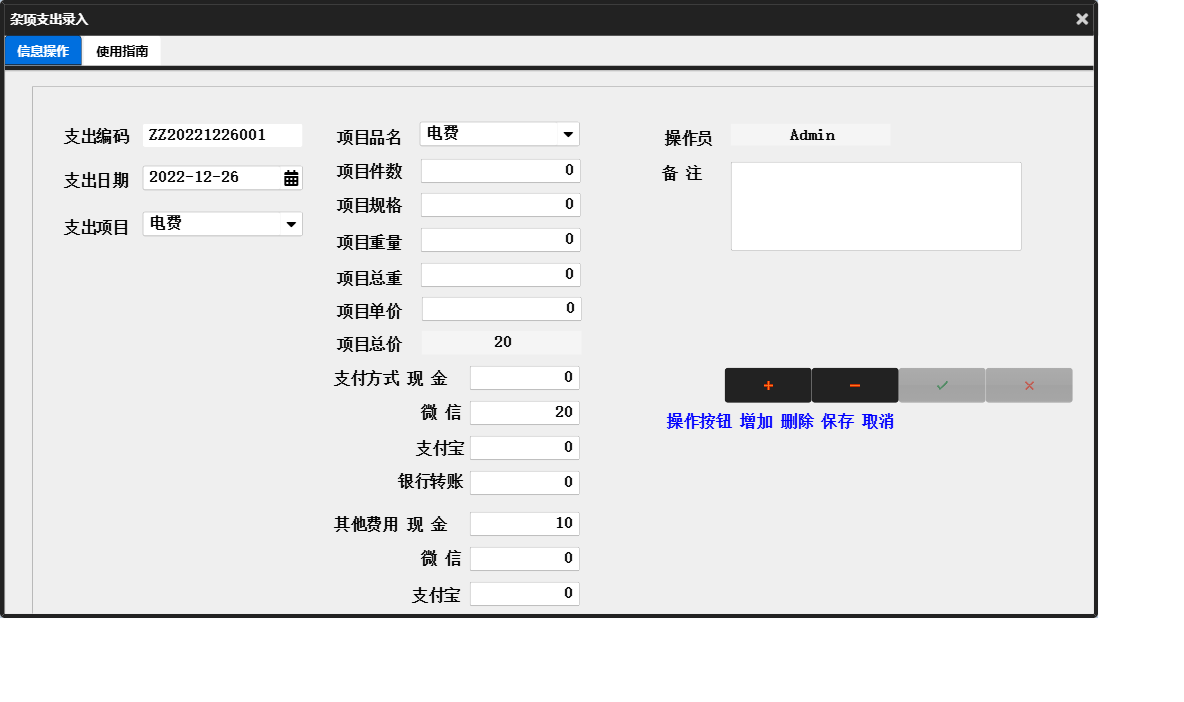Select the 信息操作 tab
The width and height of the screenshot is (1184, 702).
[x=43, y=50]
